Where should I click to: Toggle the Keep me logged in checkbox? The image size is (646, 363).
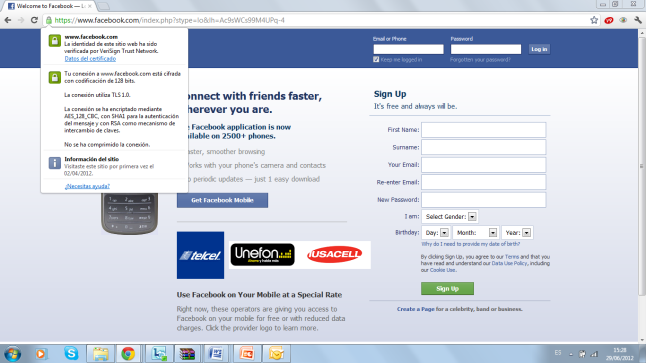[x=376, y=59]
